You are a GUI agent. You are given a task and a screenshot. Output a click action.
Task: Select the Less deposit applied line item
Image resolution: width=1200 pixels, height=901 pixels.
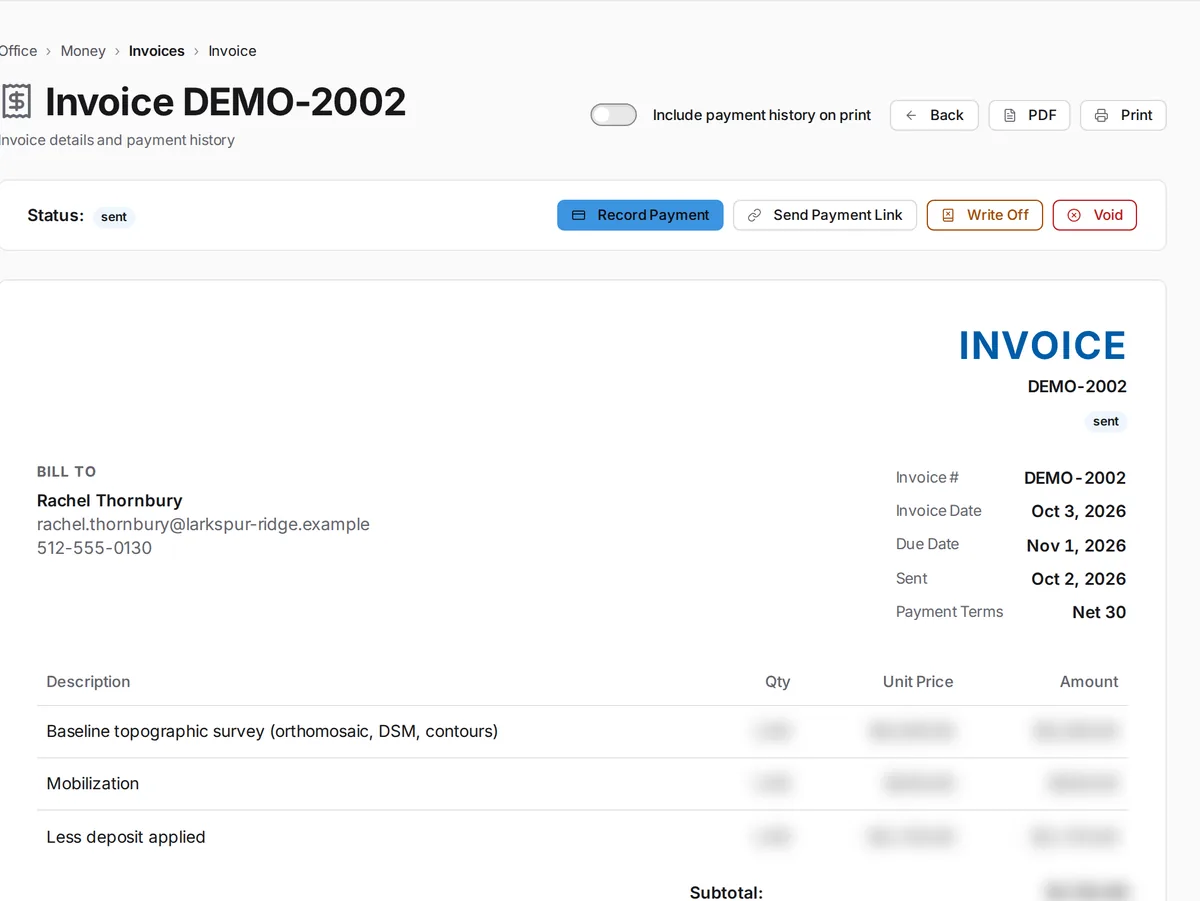point(582,837)
